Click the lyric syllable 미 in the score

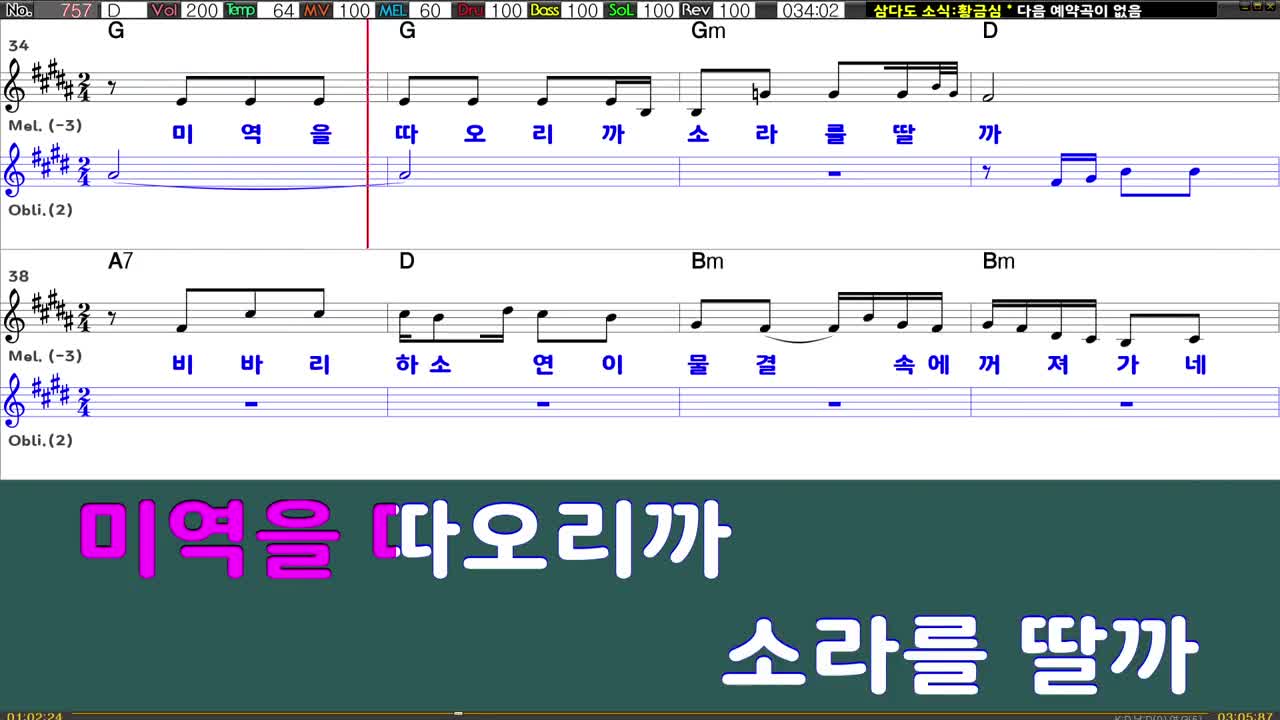[x=182, y=134]
